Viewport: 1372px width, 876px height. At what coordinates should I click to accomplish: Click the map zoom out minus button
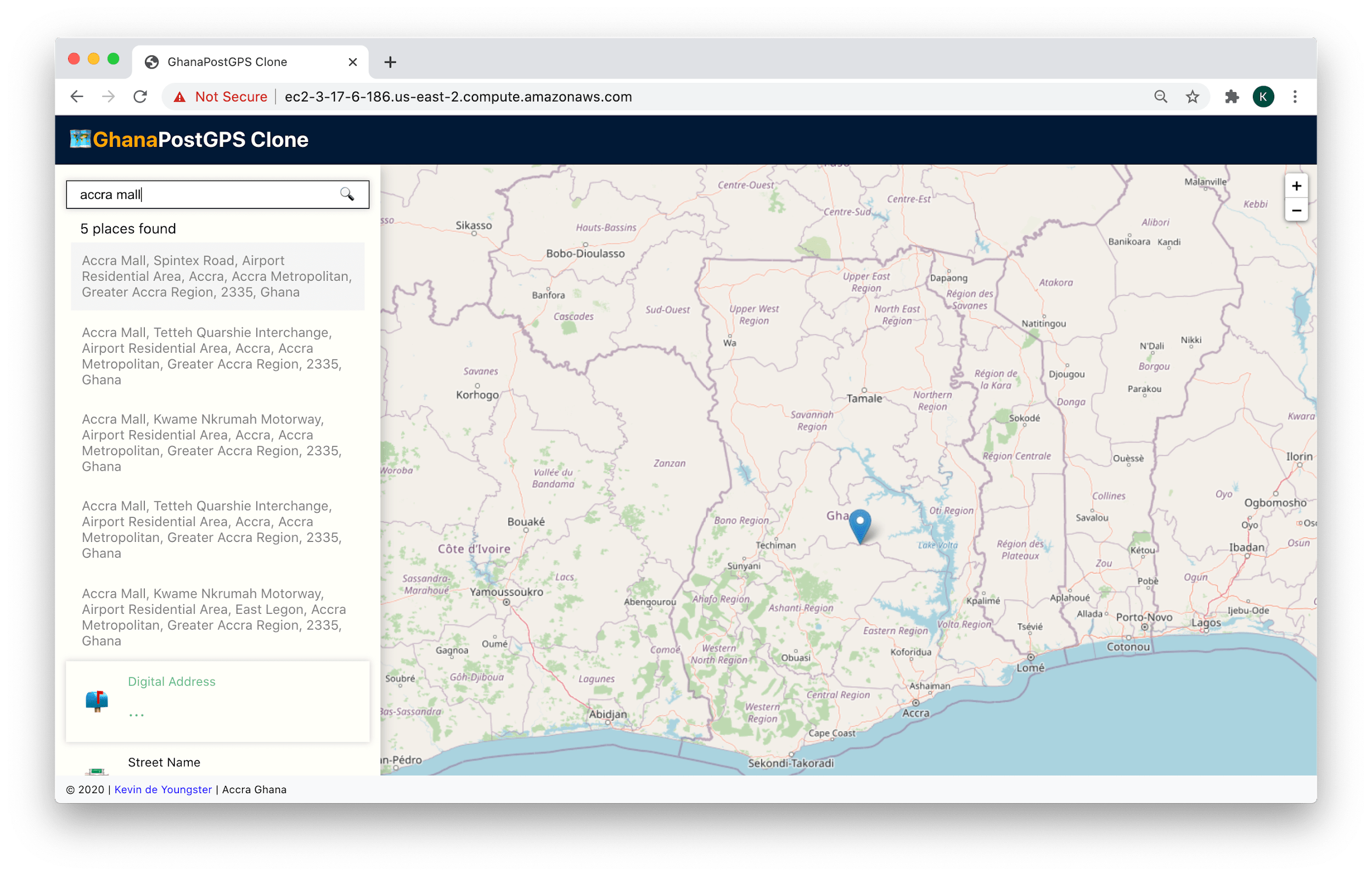pos(1296,210)
